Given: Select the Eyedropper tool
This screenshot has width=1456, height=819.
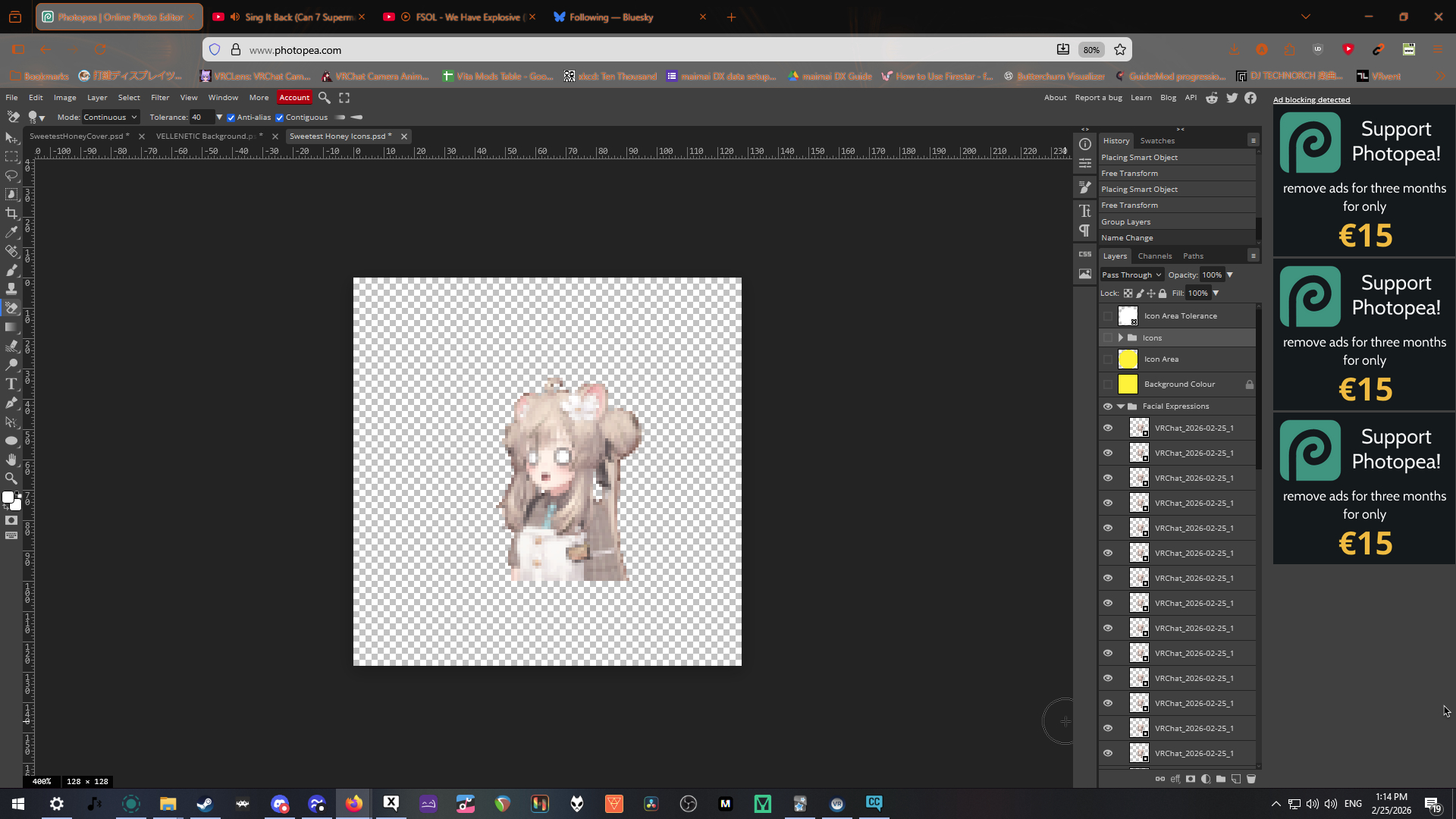Looking at the screenshot, I should click(x=11, y=232).
